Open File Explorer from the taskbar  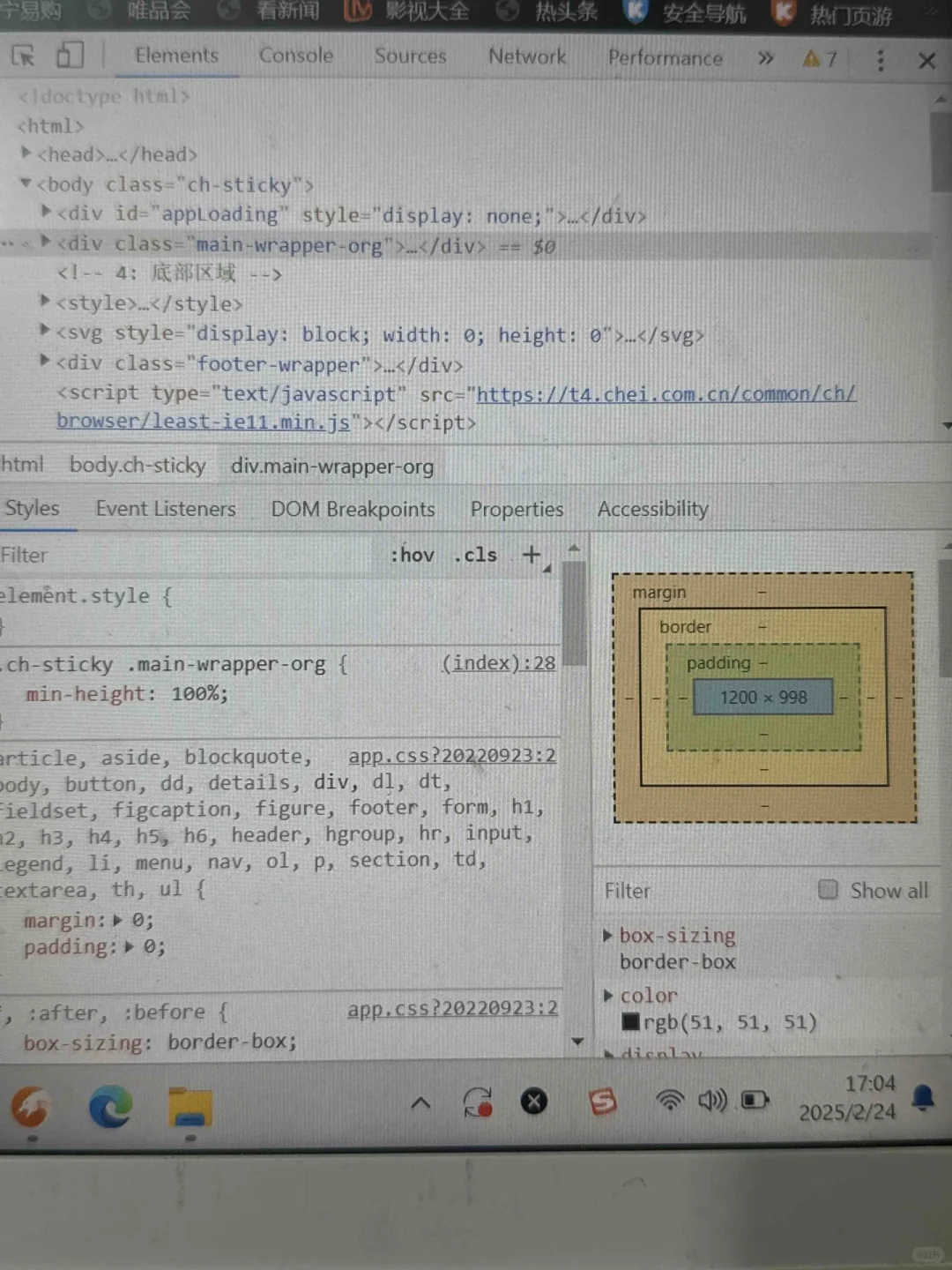click(x=190, y=1108)
